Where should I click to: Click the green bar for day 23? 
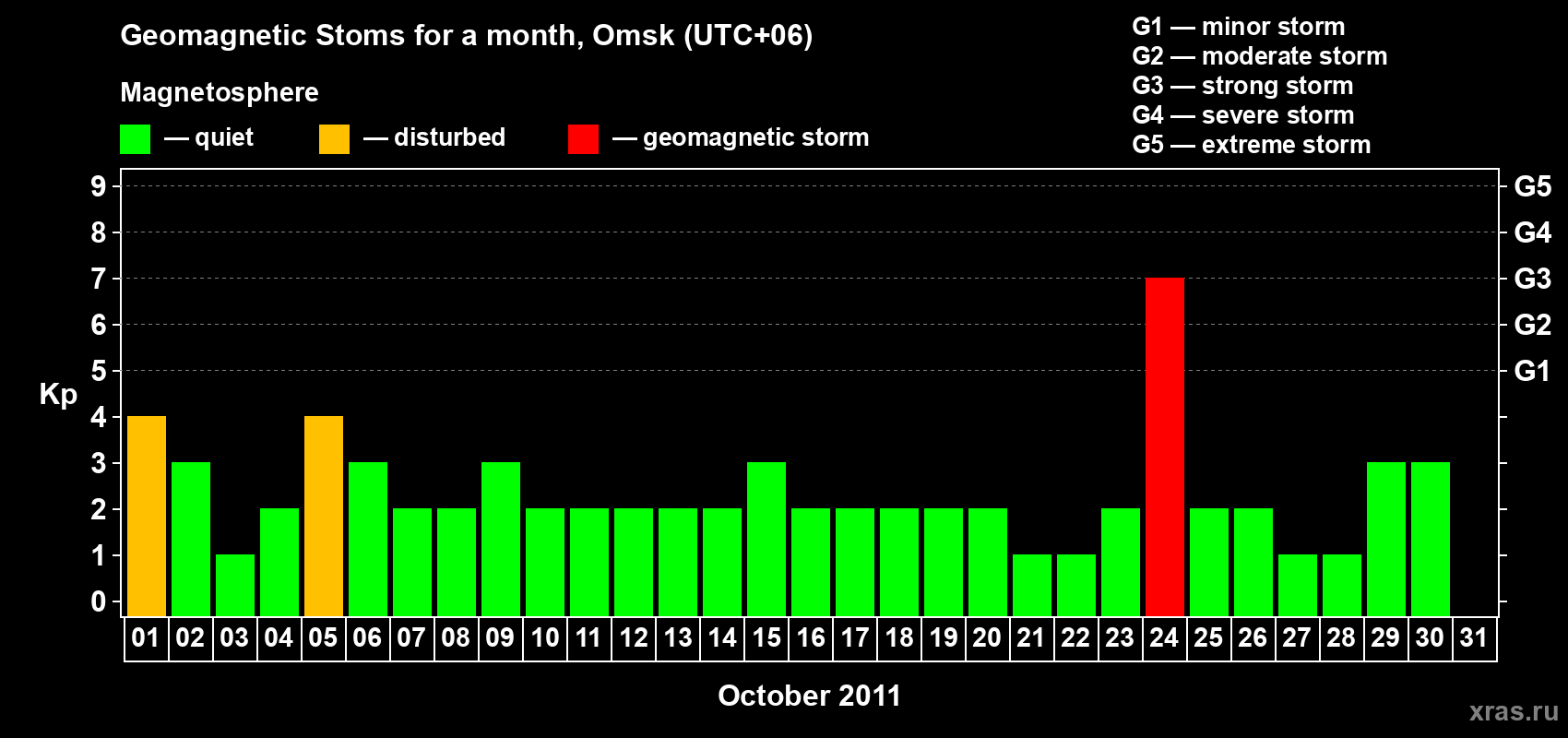pos(1121,562)
